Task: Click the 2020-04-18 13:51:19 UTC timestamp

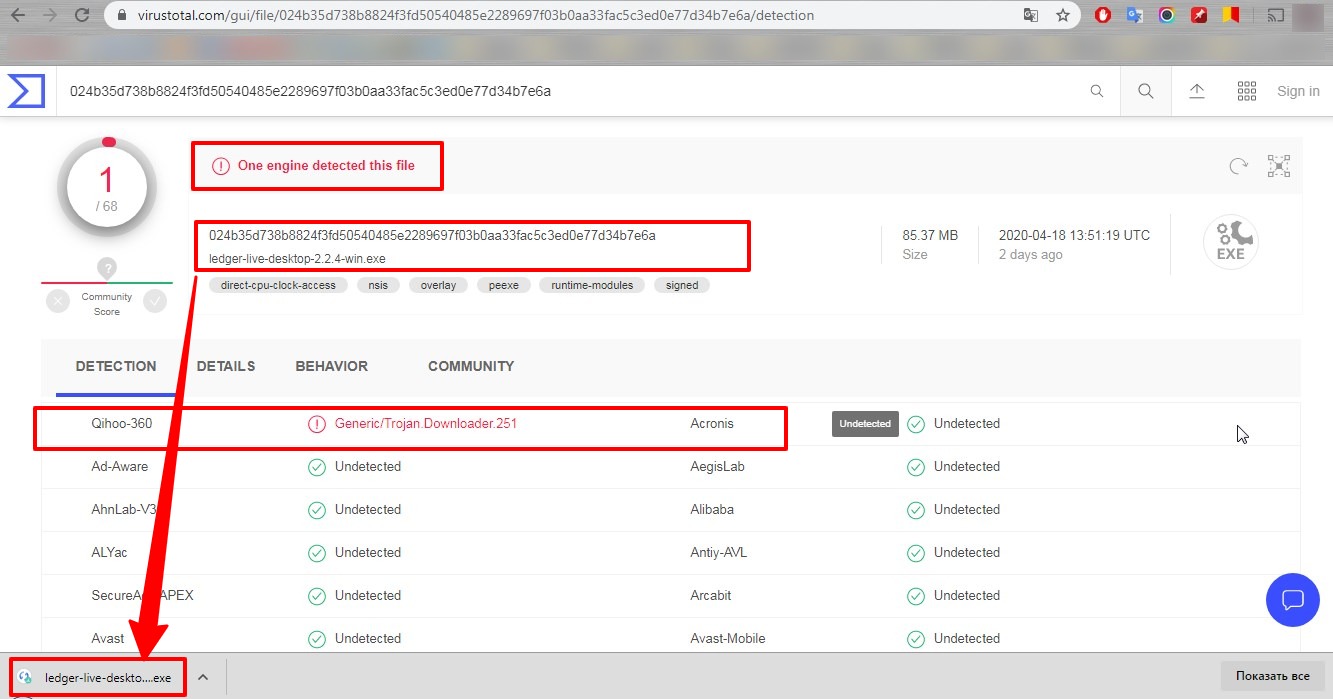Action: (1074, 236)
